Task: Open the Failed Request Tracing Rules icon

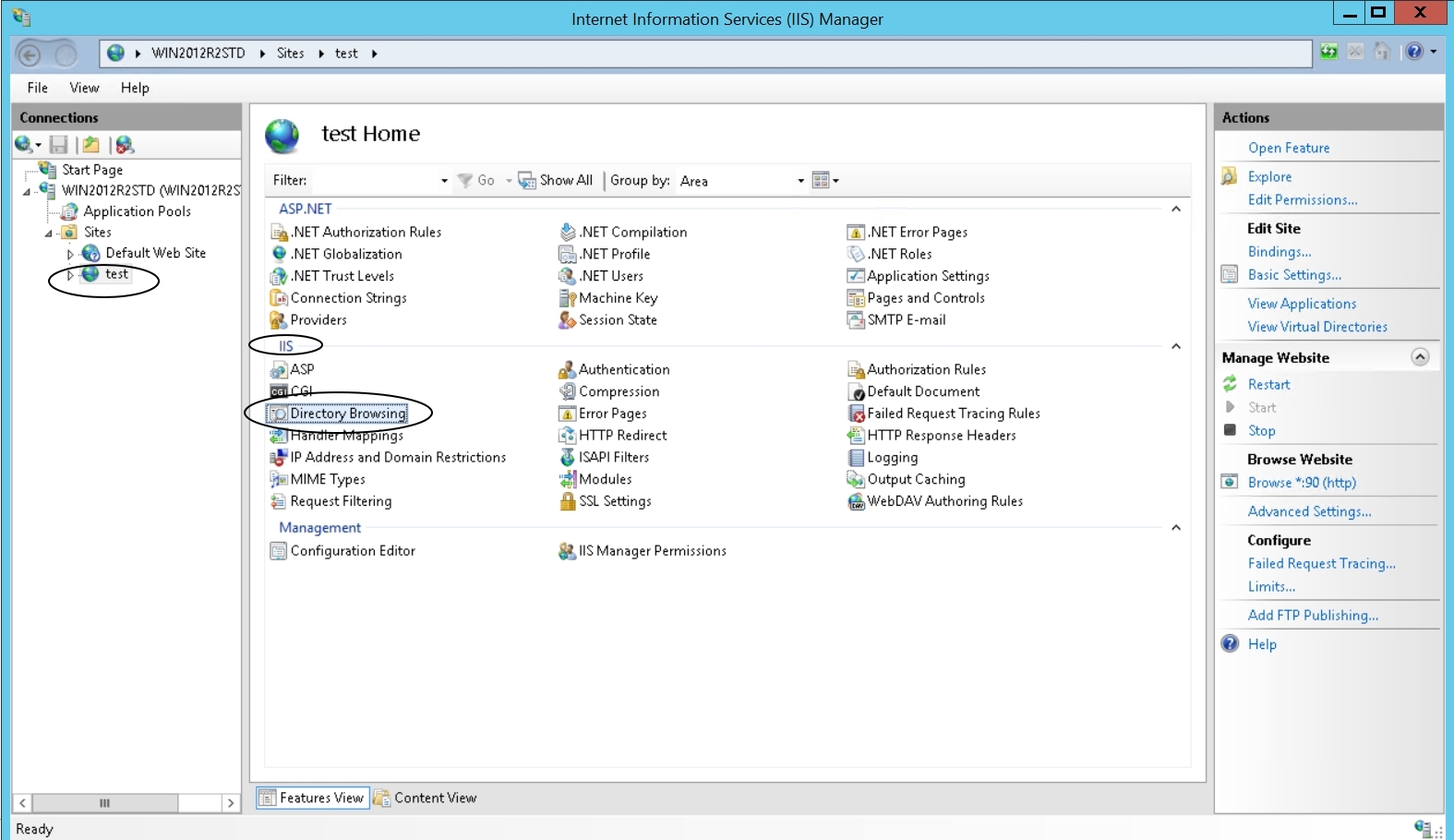Action: point(856,414)
